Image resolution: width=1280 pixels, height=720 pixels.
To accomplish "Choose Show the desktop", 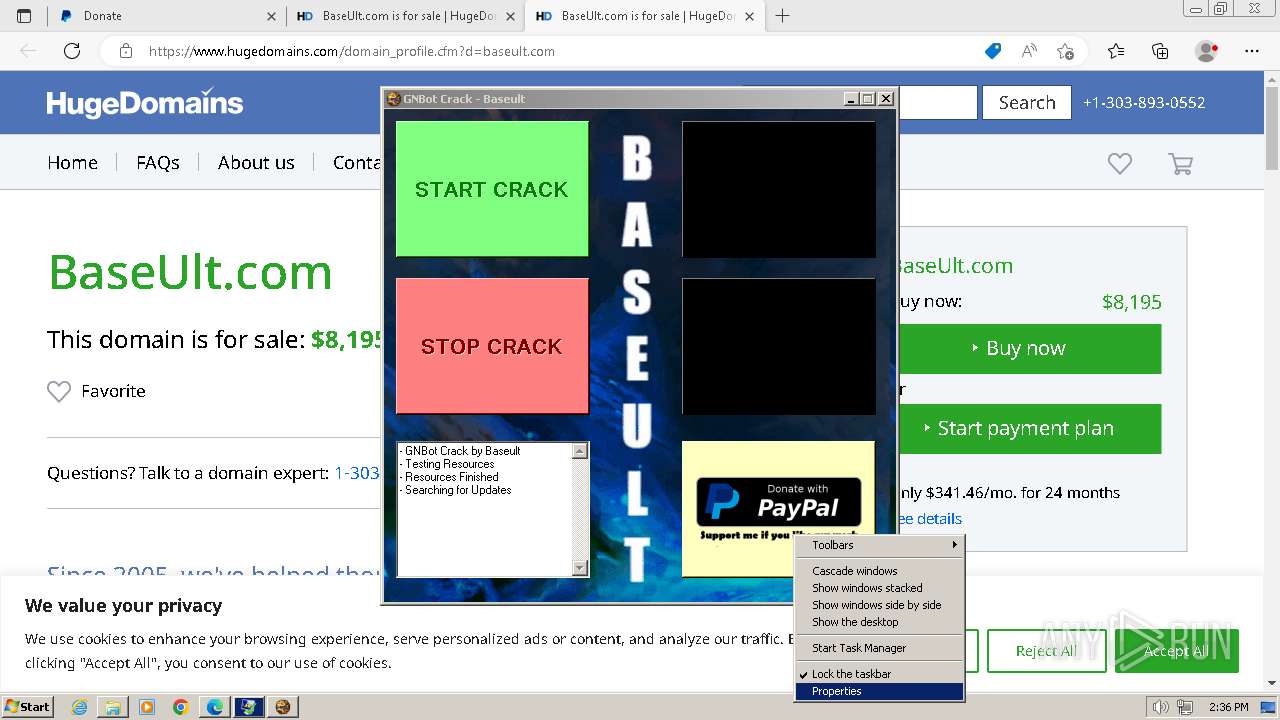I will (880, 622).
